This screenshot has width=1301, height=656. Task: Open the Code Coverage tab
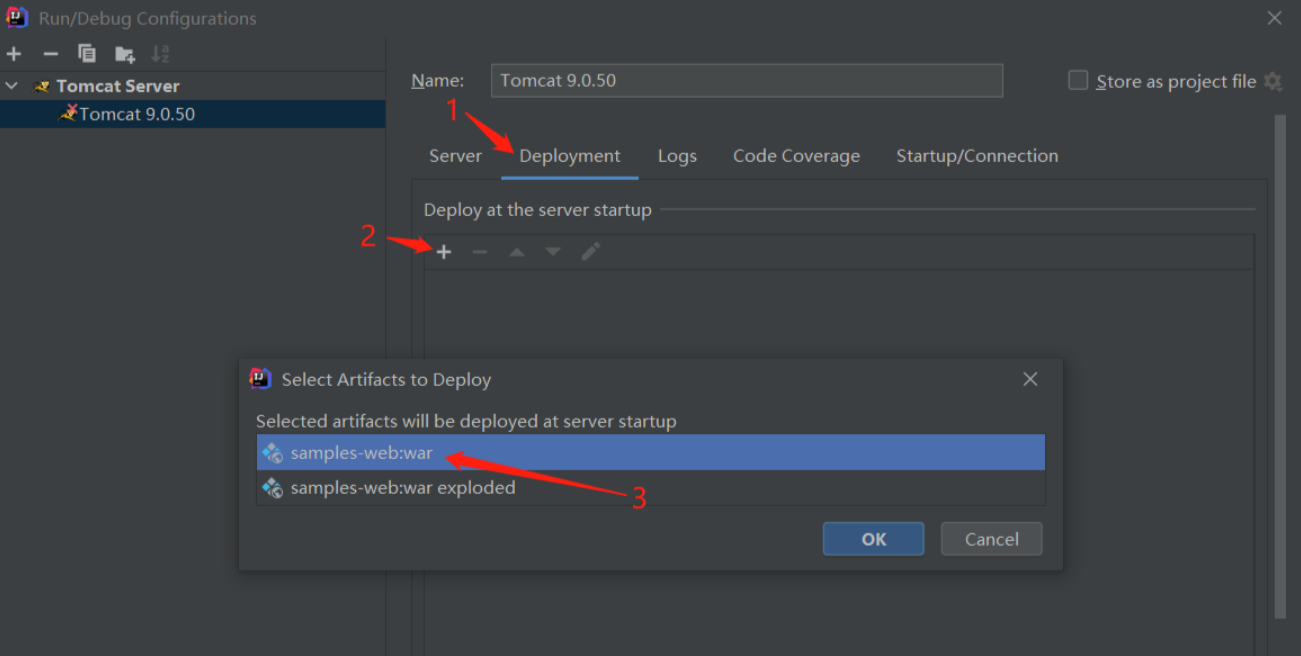click(796, 156)
